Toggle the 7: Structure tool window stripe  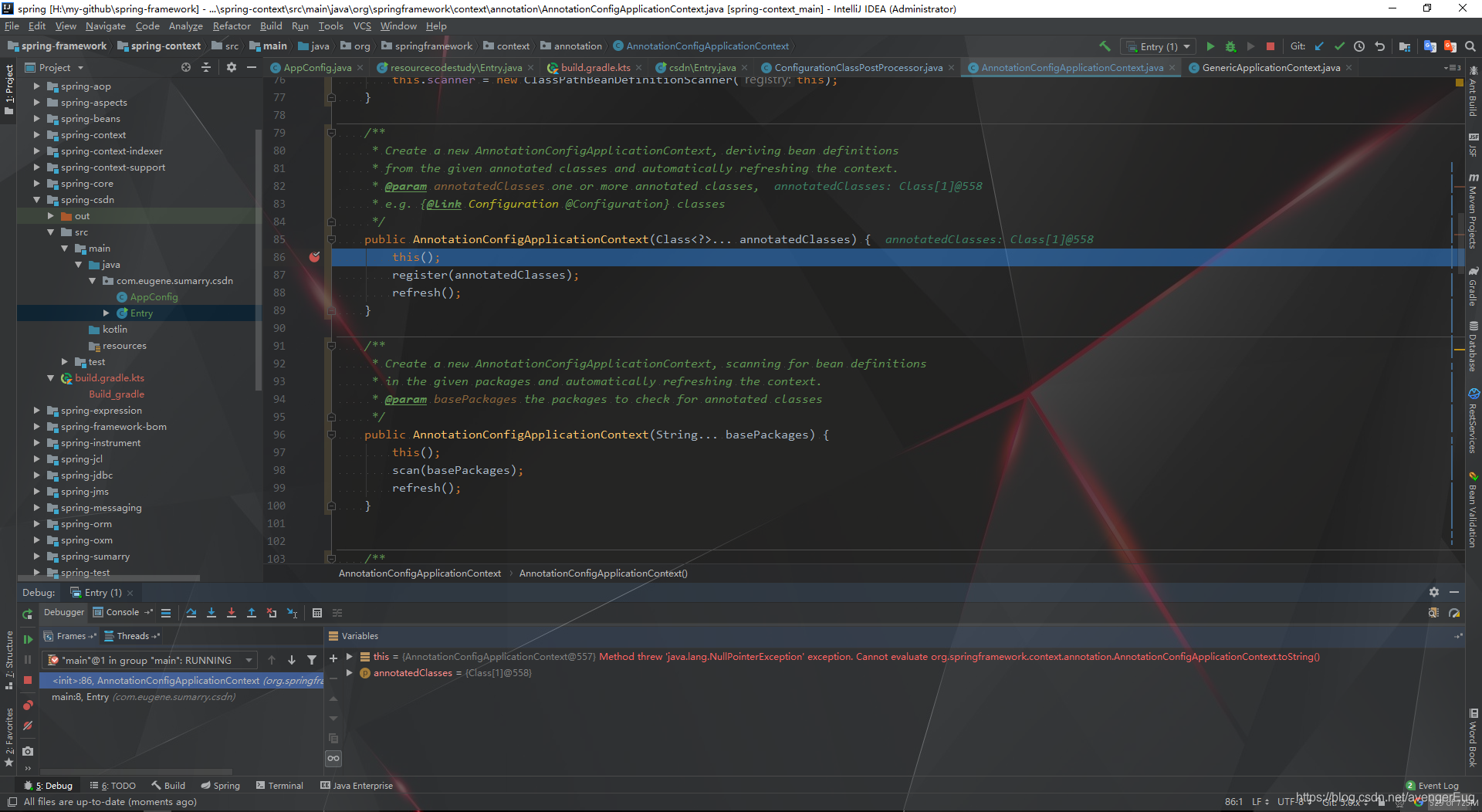tap(8, 660)
